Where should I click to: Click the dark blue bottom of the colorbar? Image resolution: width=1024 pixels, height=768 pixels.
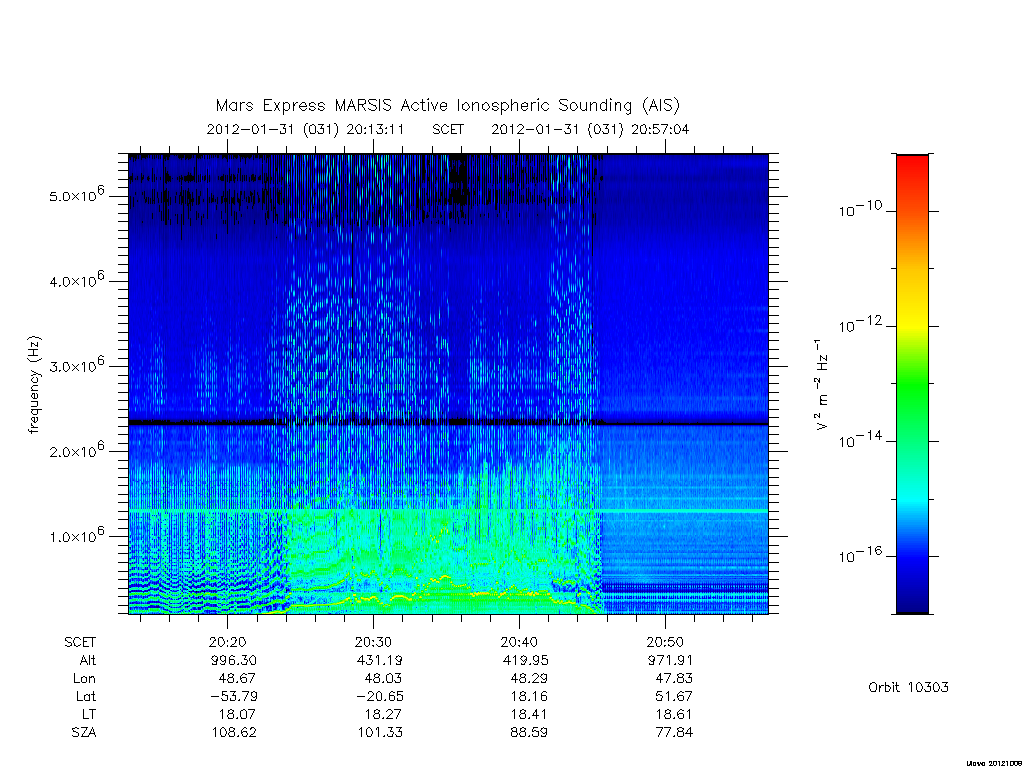912,604
